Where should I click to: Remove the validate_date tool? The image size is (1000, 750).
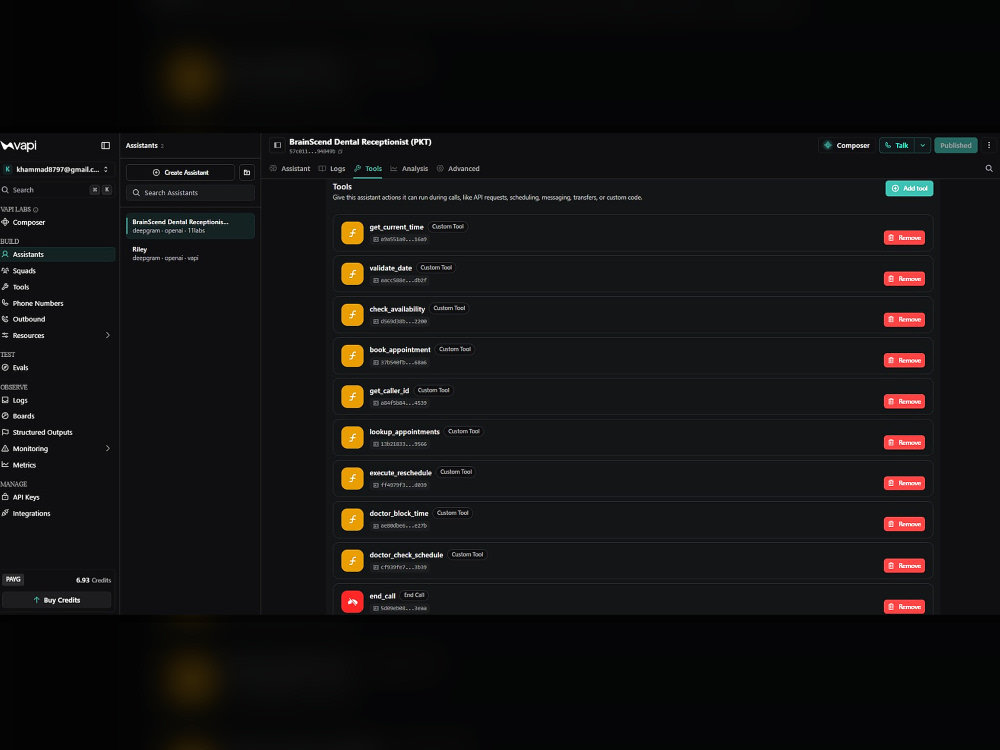(x=904, y=279)
